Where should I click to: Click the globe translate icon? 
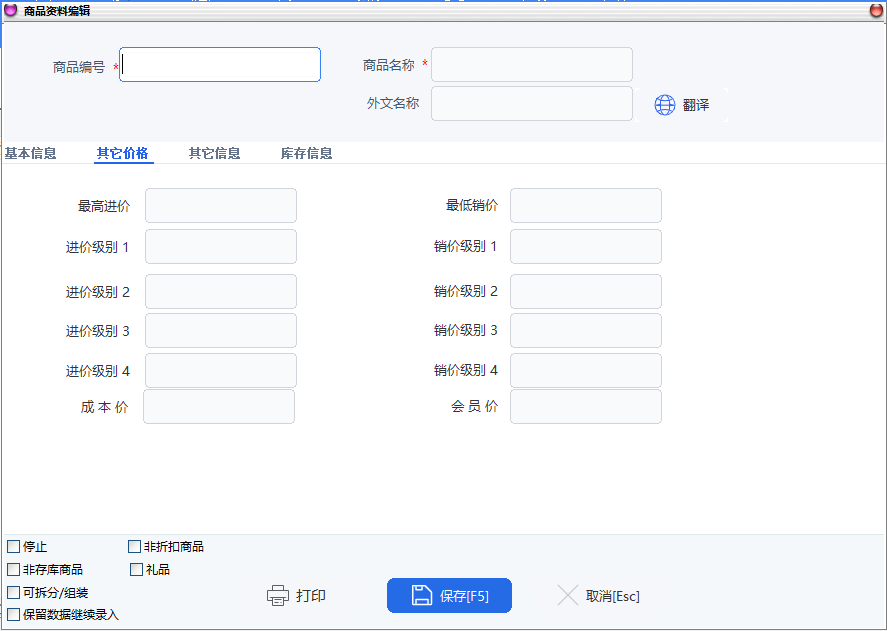[x=665, y=105]
